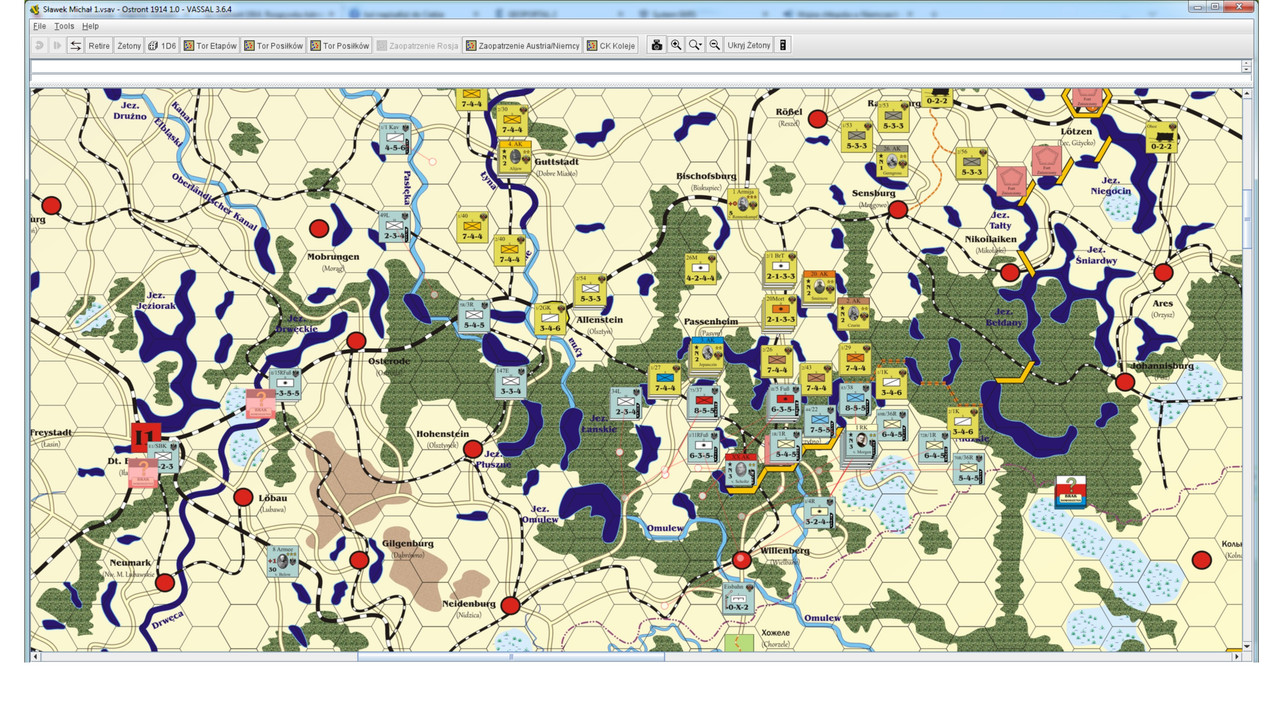Click the Żetony toolbar button
Screen dimensions: 1280x716
[x=129, y=46]
